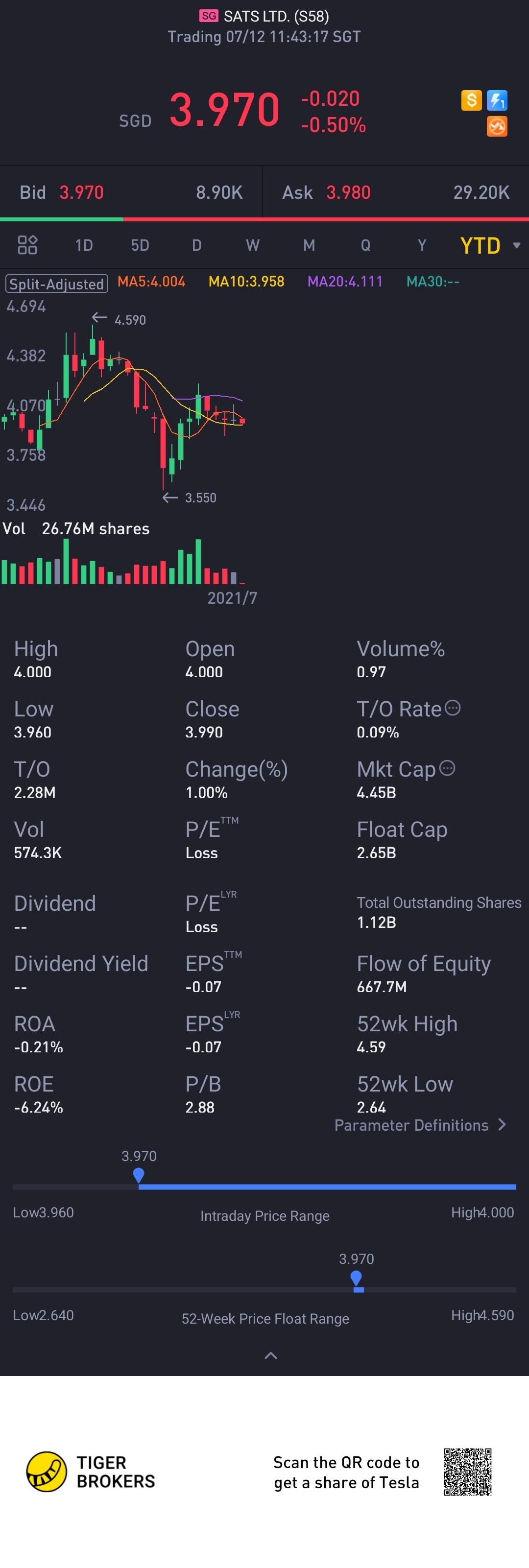The height and width of the screenshot is (1568, 529).
Task: Tap the blue lightning bolt icon
Action: 497,100
